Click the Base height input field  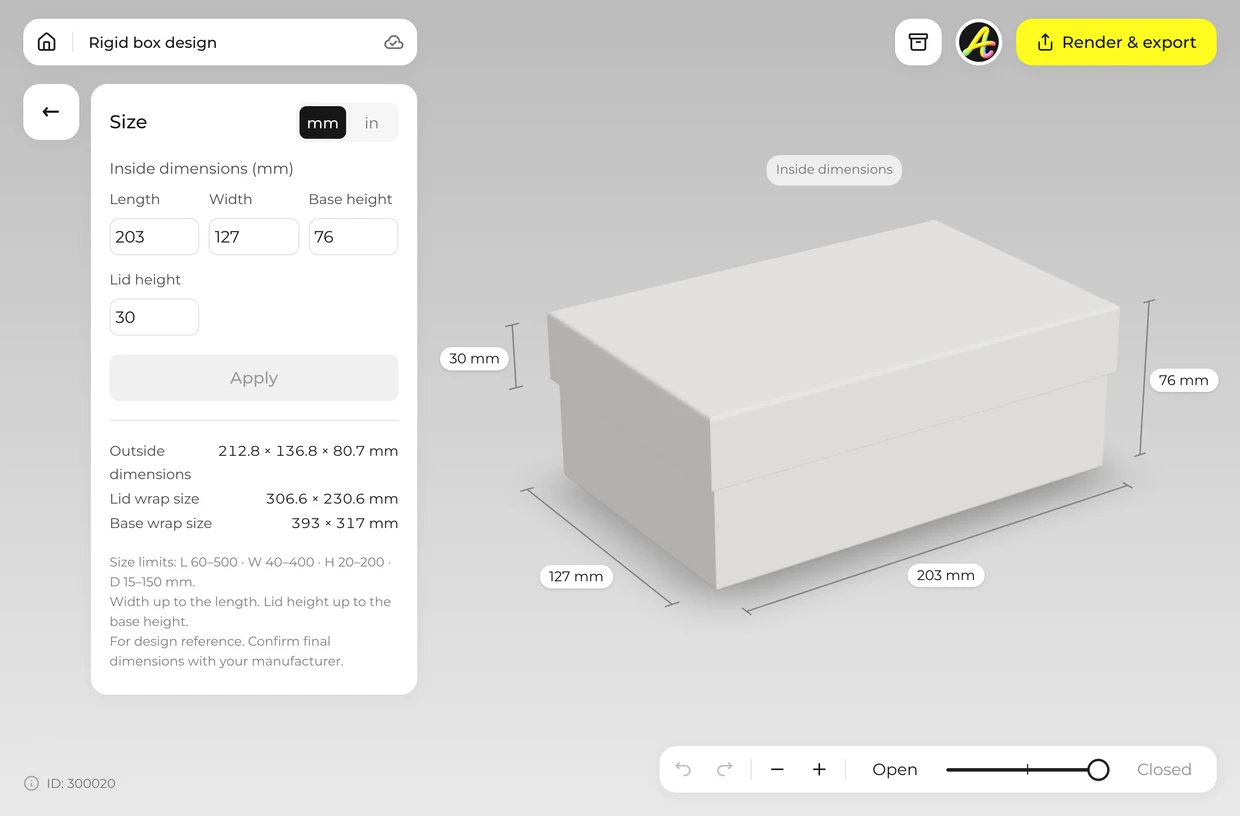(x=353, y=237)
